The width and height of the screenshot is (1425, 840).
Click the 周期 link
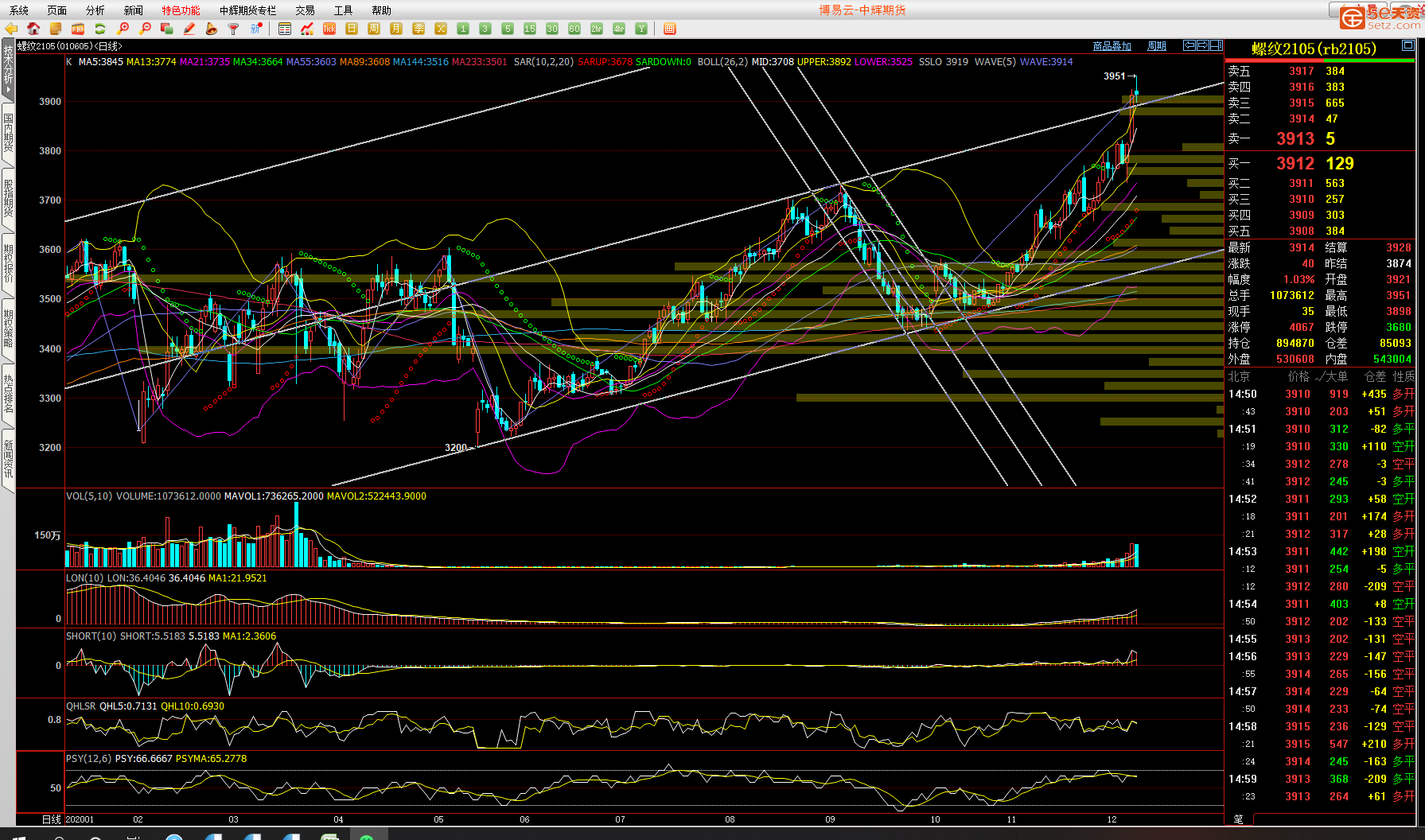(1157, 46)
